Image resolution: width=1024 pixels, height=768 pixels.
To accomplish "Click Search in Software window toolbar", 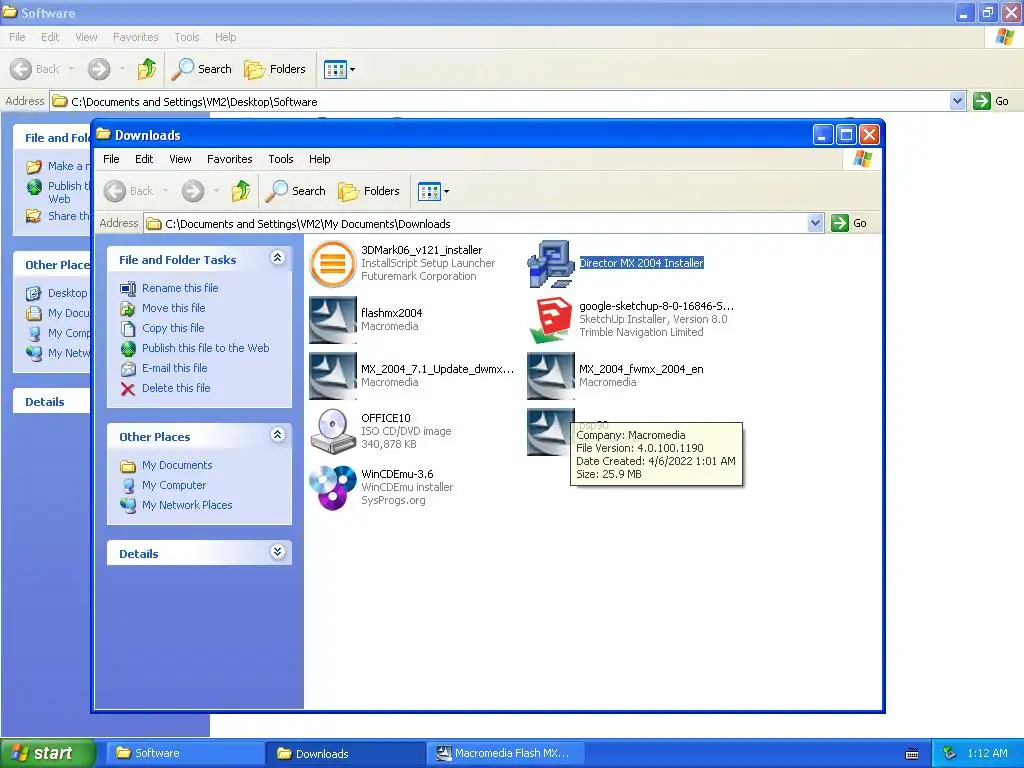I will pos(201,69).
